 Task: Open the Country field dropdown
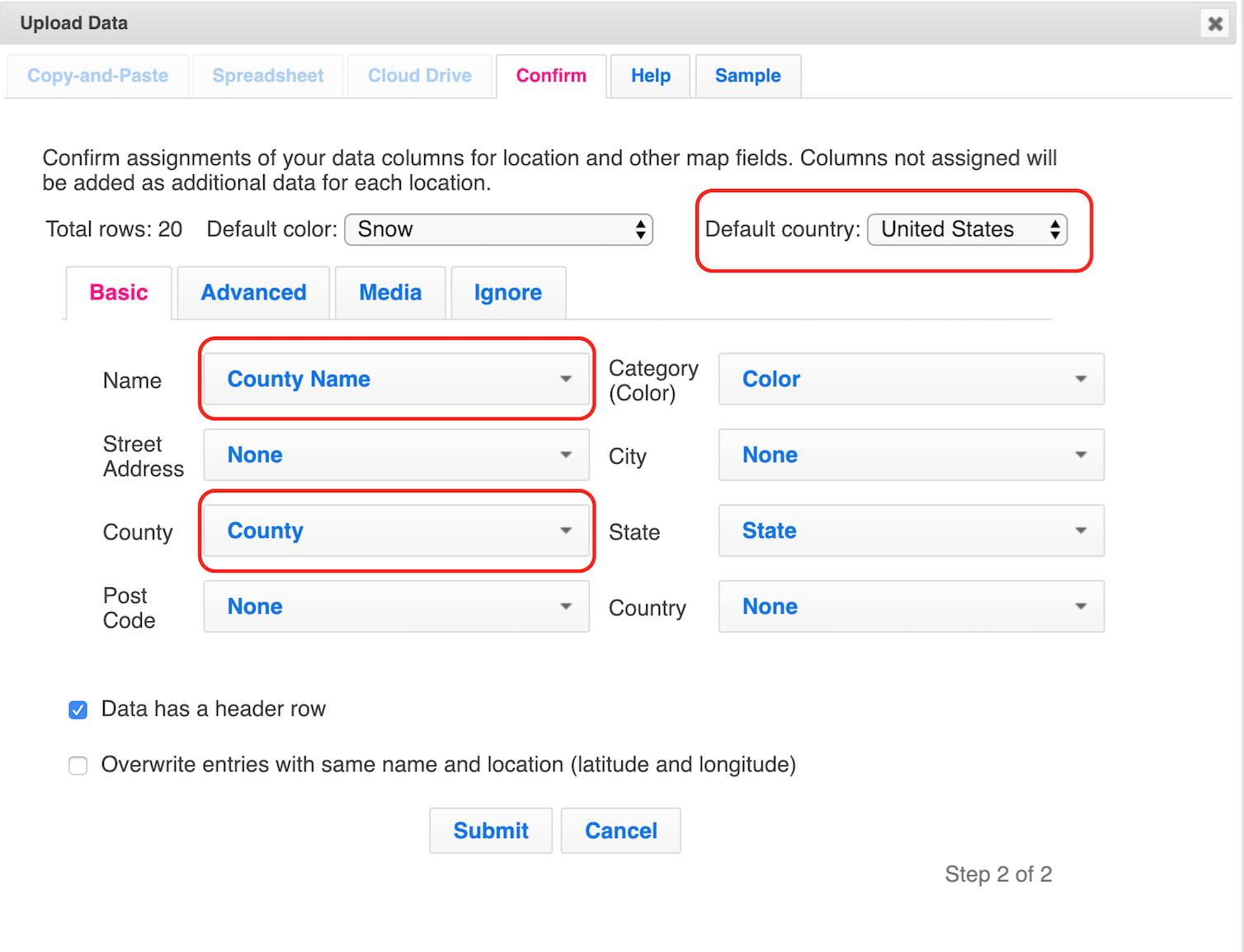click(x=912, y=607)
